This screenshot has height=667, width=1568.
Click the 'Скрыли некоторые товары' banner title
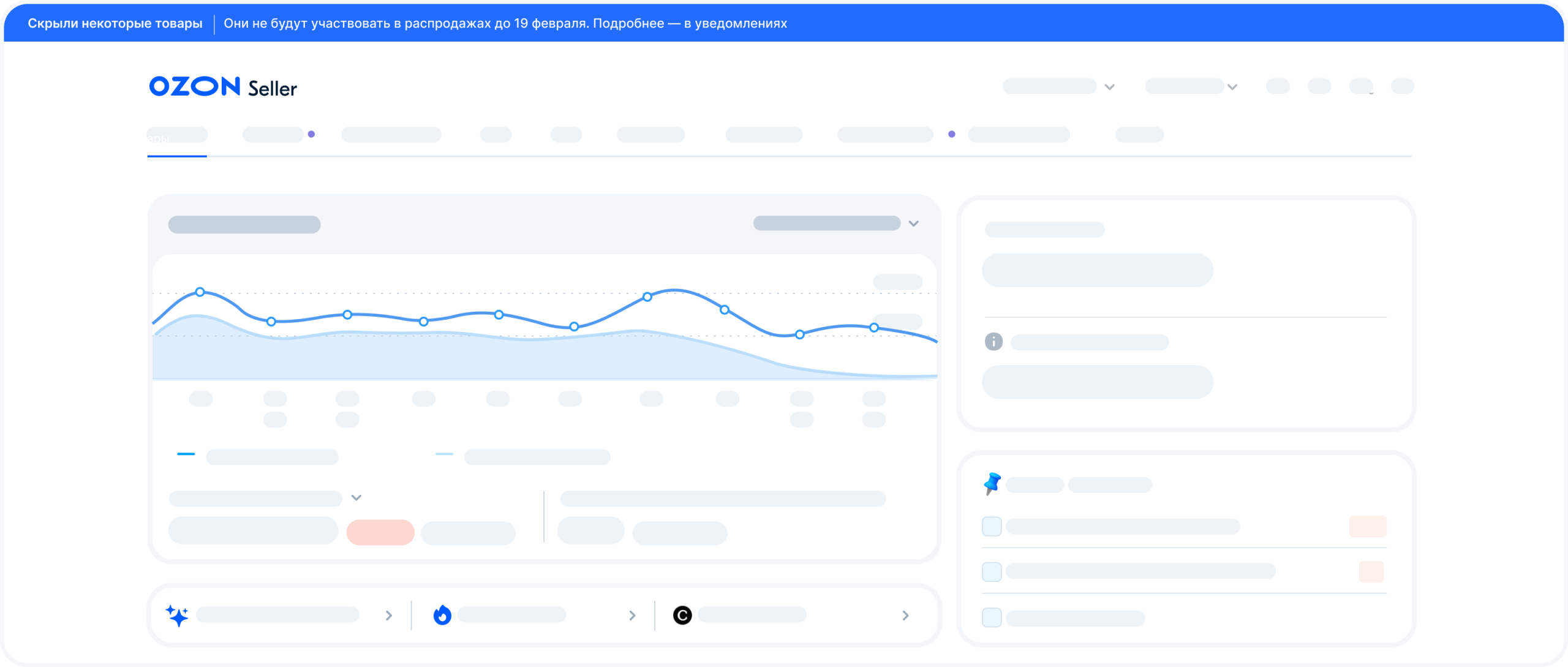coord(115,23)
